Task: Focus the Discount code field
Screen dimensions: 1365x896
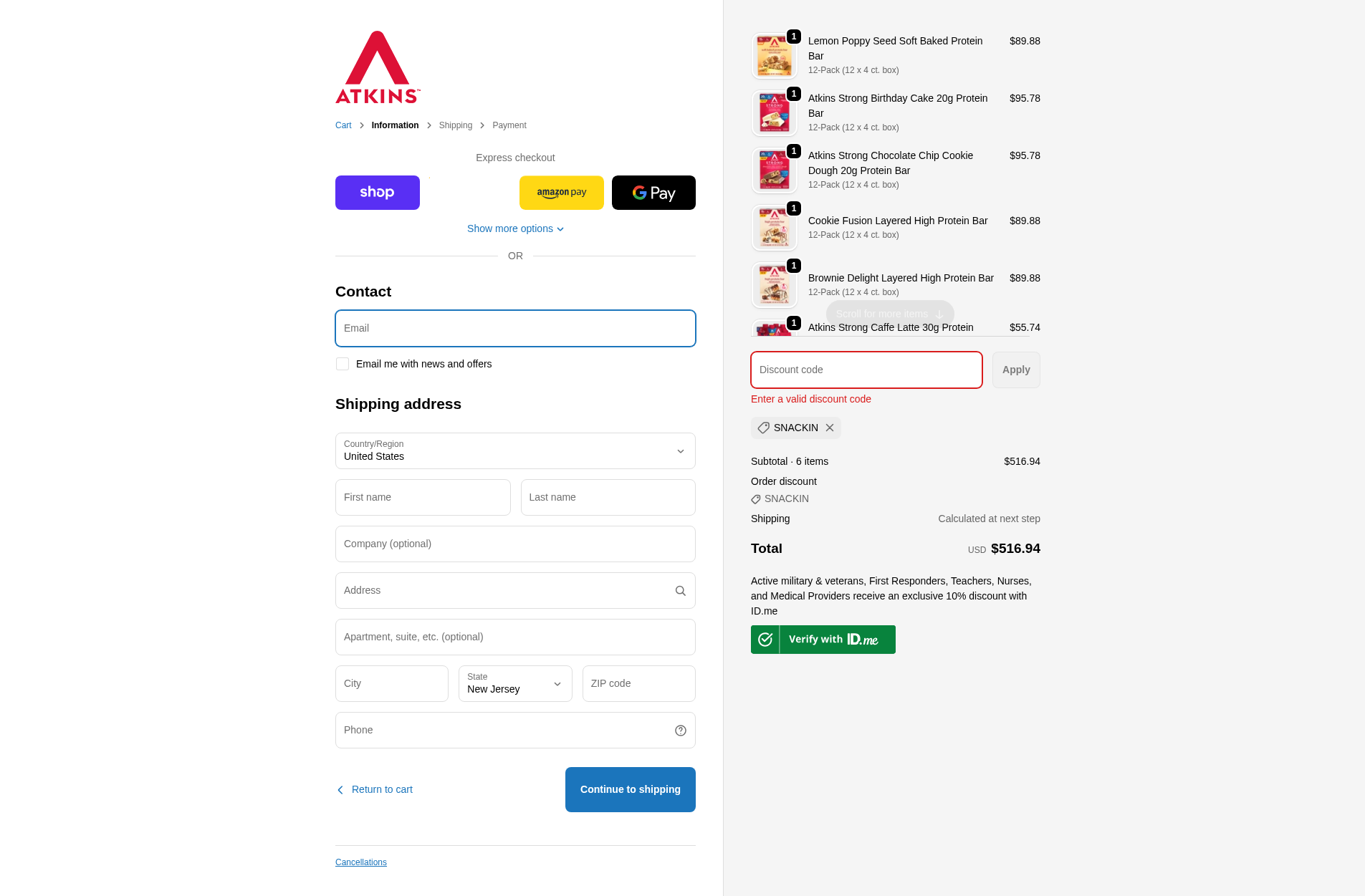Action: (866, 370)
